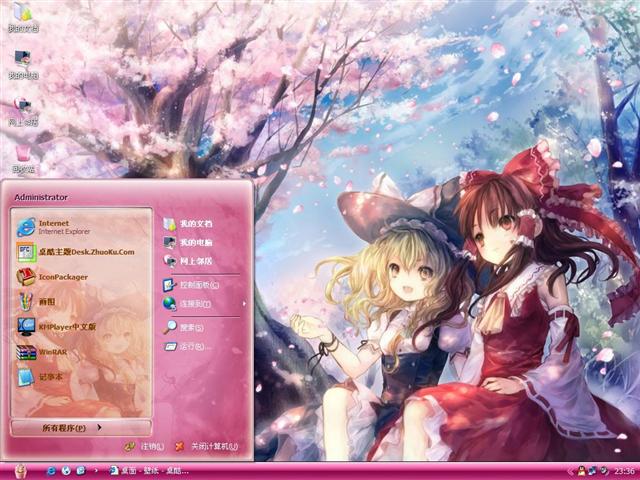The height and width of the screenshot is (480, 640).
Task: Click the Administrator user name
Action: [41, 197]
